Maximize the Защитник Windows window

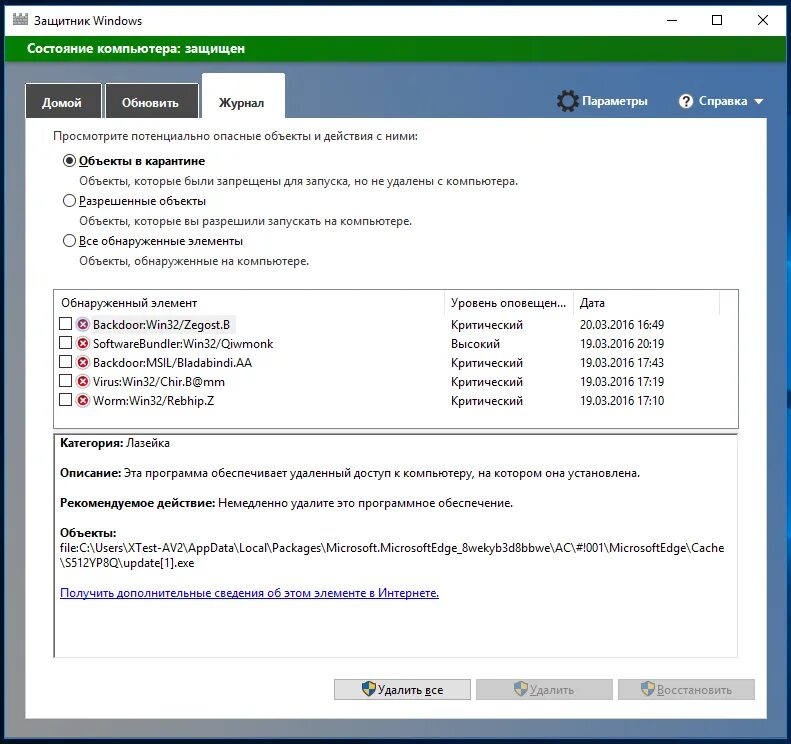coord(717,20)
